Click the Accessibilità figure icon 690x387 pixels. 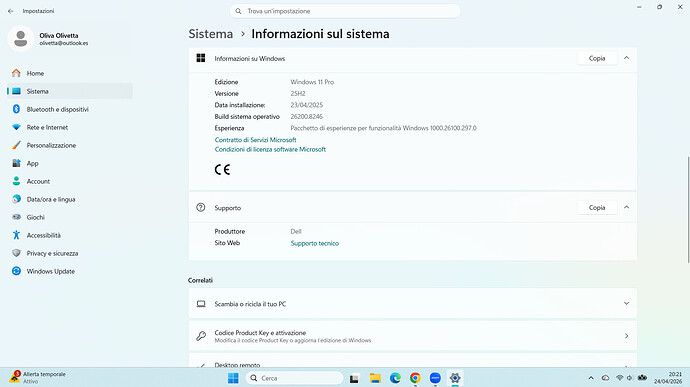click(16, 235)
